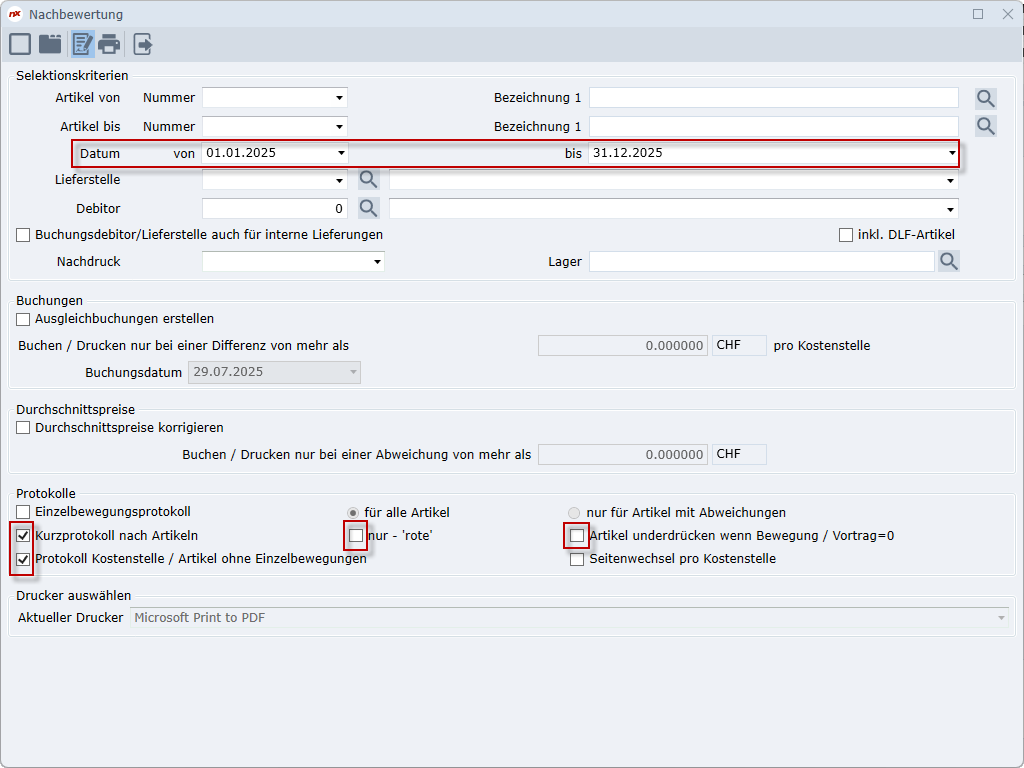Click the edit document with pen icon
The image size is (1024, 768).
coord(81,44)
